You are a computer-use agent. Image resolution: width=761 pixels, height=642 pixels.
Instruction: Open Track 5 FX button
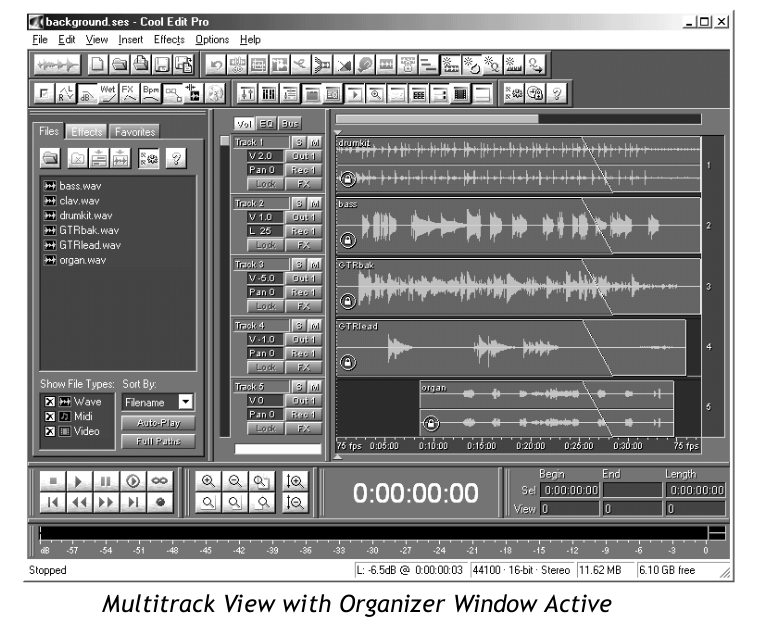pos(303,429)
